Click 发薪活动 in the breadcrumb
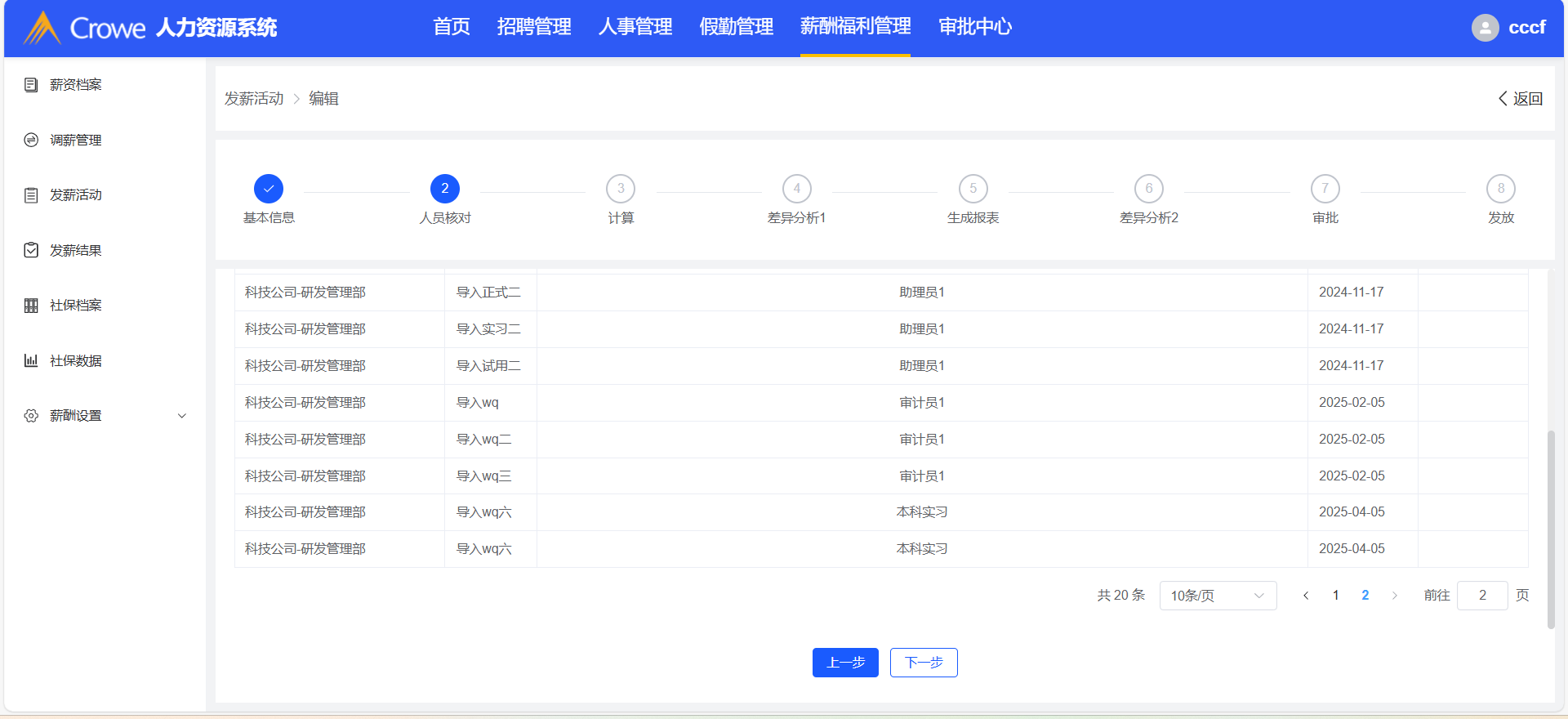The height and width of the screenshot is (719, 1568). pyautogui.click(x=254, y=99)
